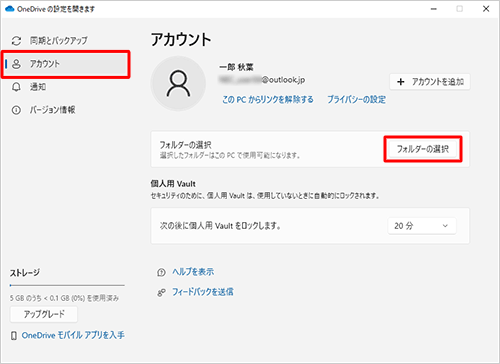Click the ヘルプを表示 link

[193, 272]
